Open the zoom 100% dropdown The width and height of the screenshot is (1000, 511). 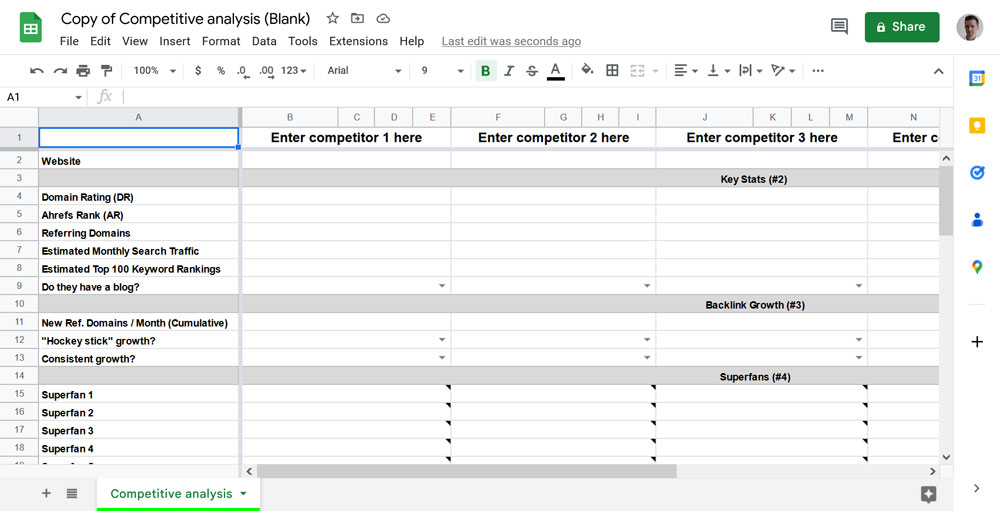click(154, 71)
